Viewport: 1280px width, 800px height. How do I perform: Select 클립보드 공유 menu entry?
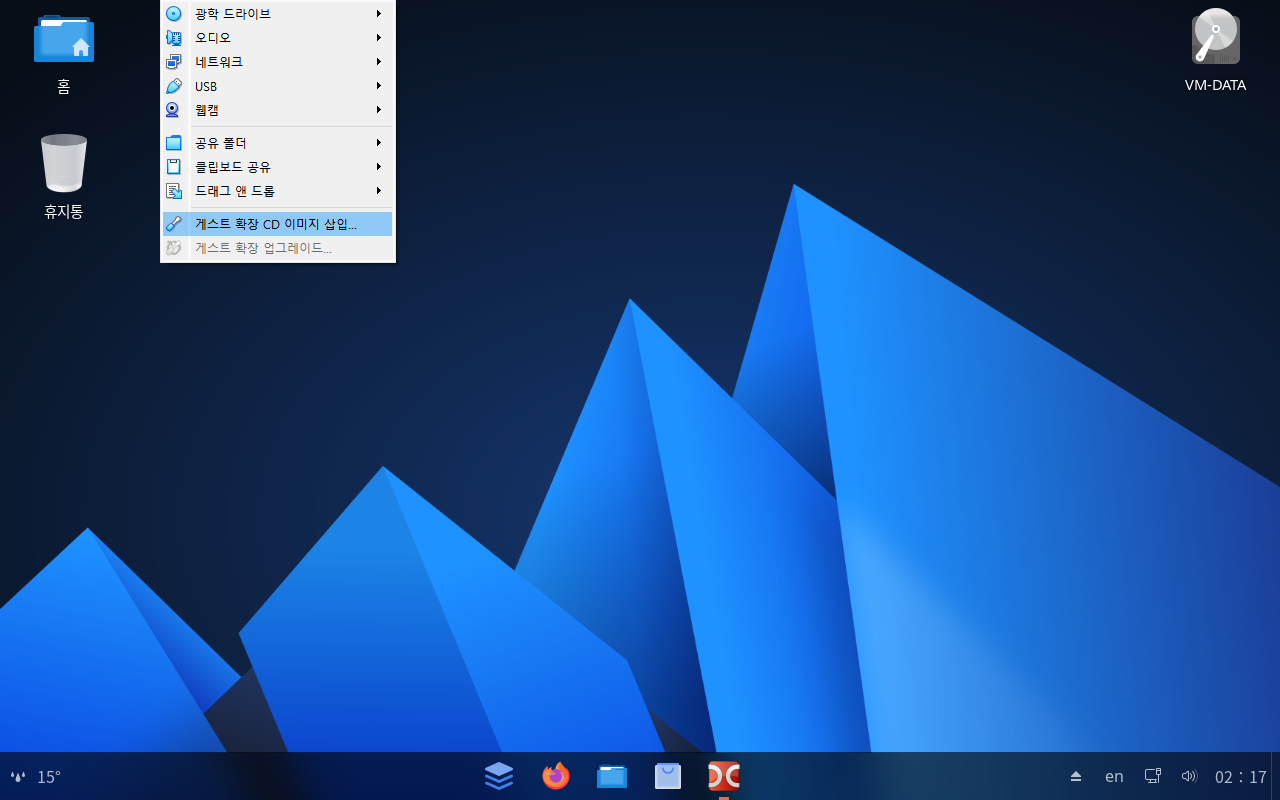click(277, 167)
